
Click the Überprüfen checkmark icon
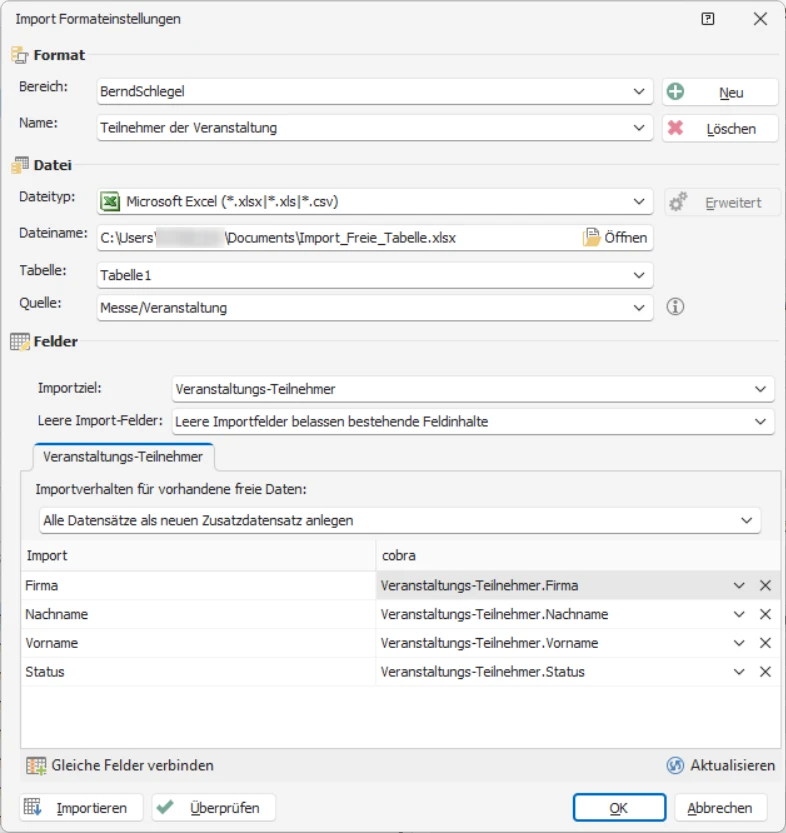tap(168, 807)
